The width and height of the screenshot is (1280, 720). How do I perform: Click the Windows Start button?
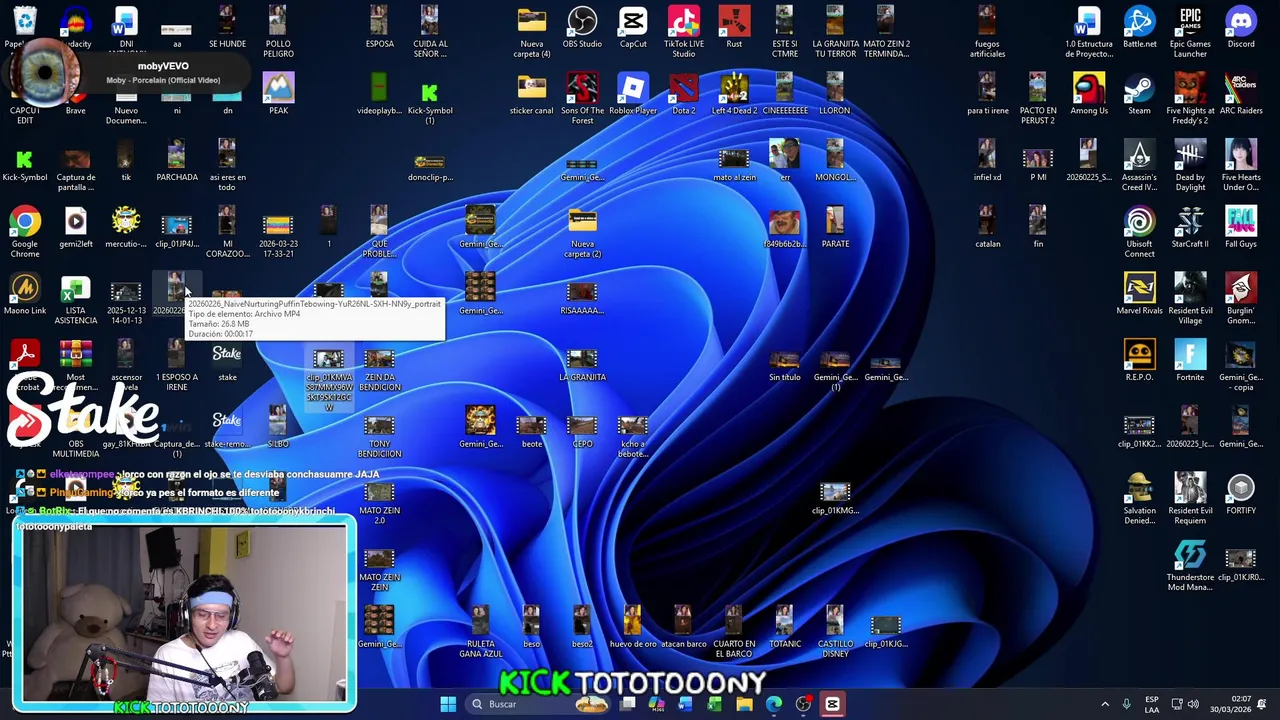(x=448, y=704)
